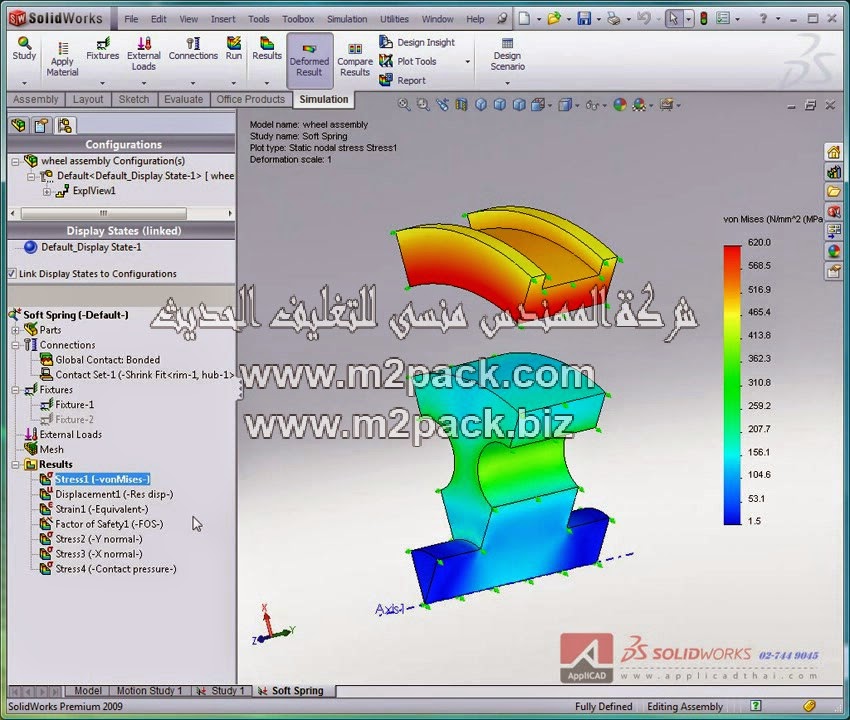Open the Help menu
This screenshot has height=720, width=850.
(475, 19)
